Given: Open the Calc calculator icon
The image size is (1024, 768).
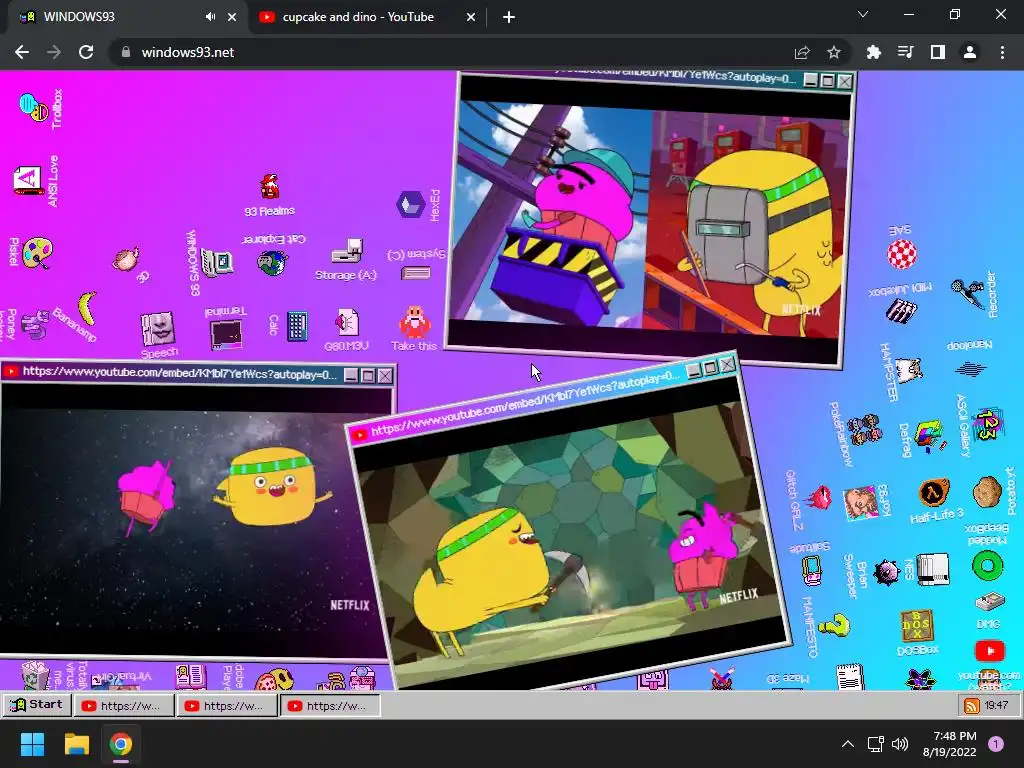Looking at the screenshot, I should pos(297,325).
